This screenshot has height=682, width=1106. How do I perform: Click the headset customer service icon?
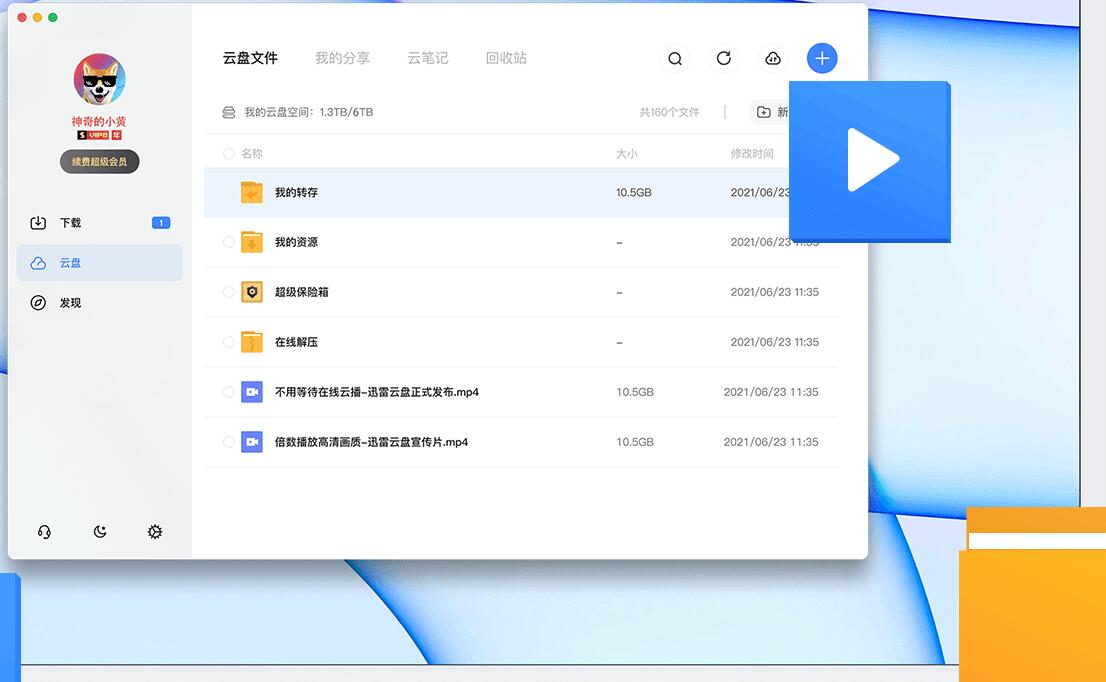[x=44, y=531]
